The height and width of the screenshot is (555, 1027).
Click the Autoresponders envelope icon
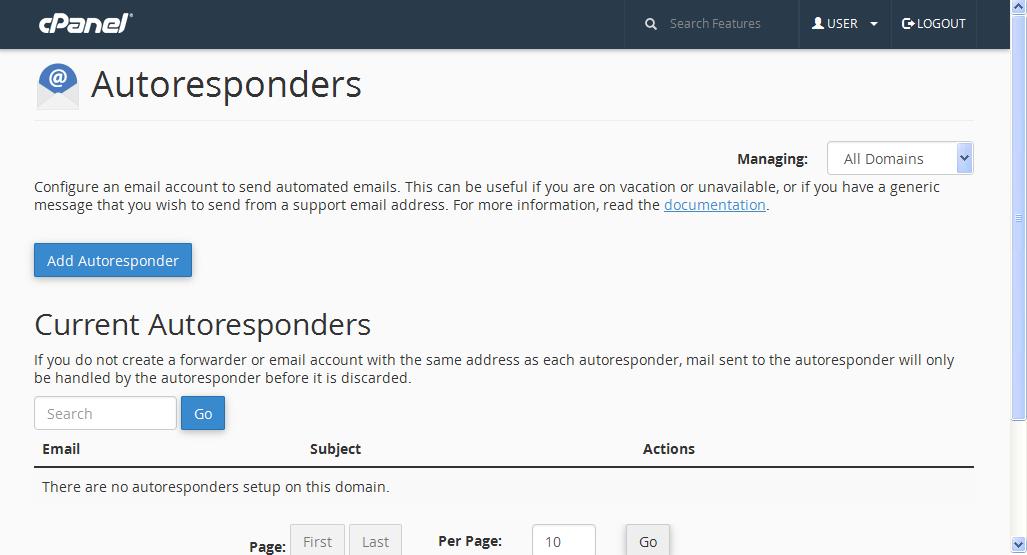pyautogui.click(x=58, y=86)
